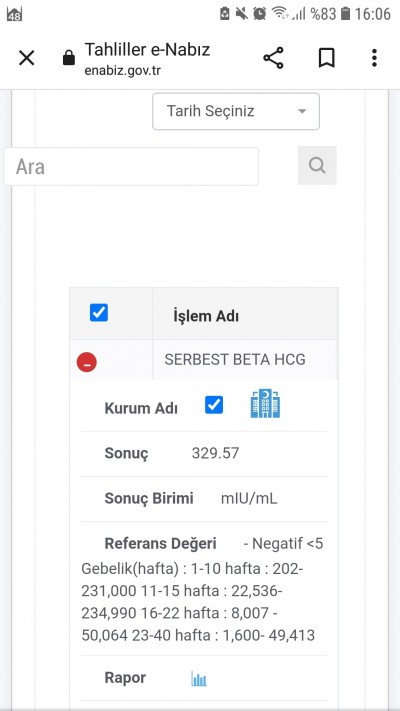Uncheck the Kurum Adı checkbox
Viewport: 400px width, 711px height.
tap(214, 404)
